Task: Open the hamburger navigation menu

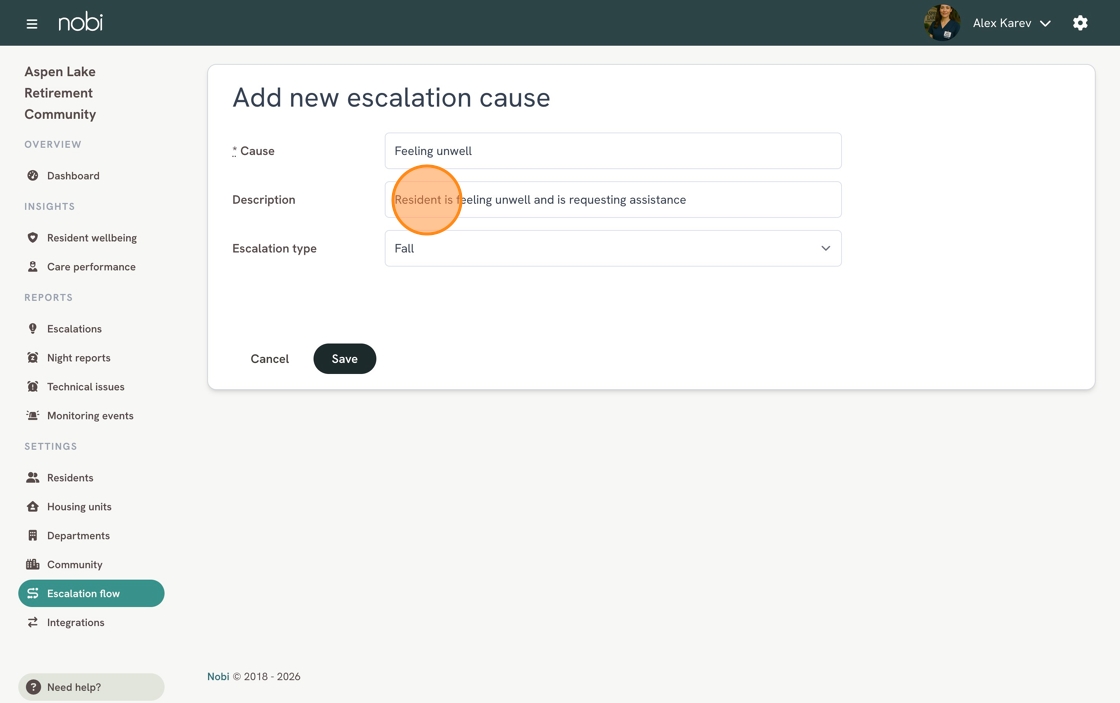Action: click(x=31, y=24)
